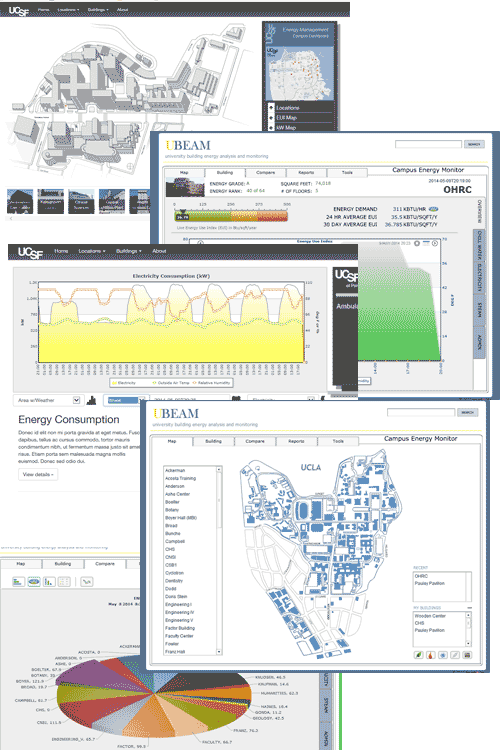This screenshot has width=500, height=750.
Task: Click the UBEAM logo in the OHRC building window
Action: pyautogui.click(x=188, y=145)
